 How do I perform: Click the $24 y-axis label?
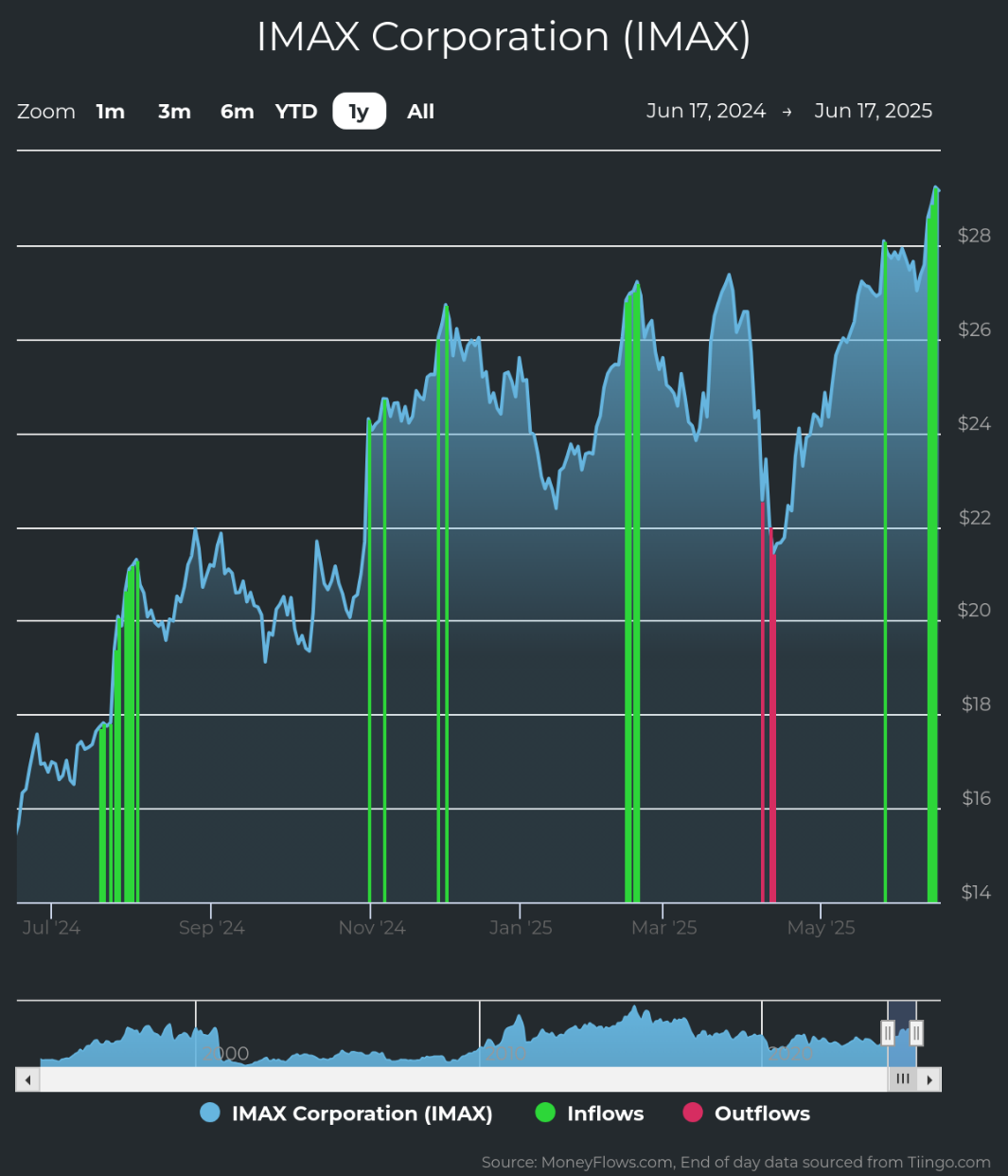974,424
